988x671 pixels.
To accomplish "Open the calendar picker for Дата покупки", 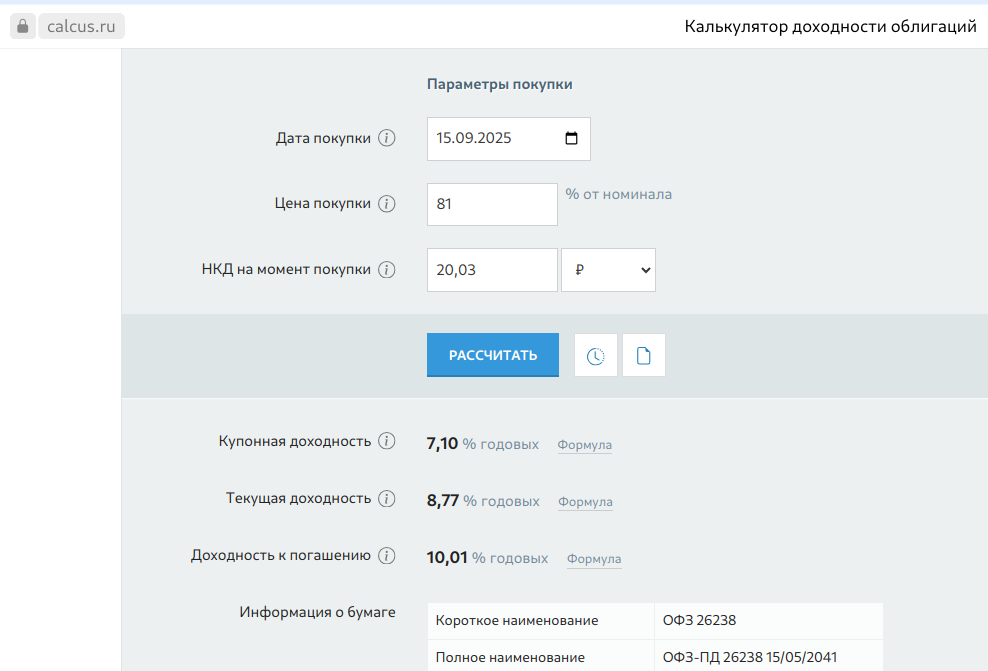I will [571, 138].
